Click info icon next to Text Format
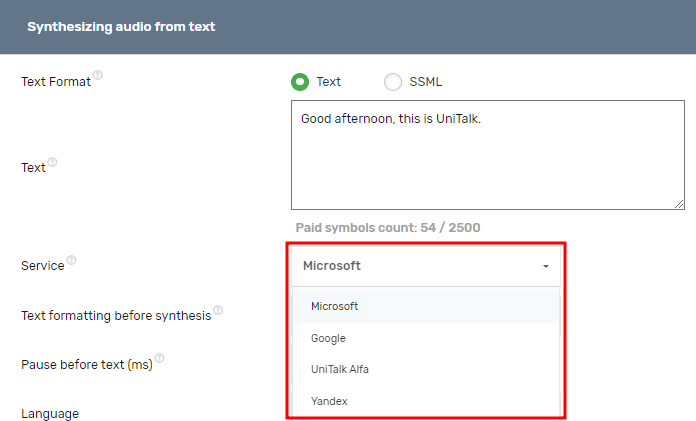 click(98, 76)
